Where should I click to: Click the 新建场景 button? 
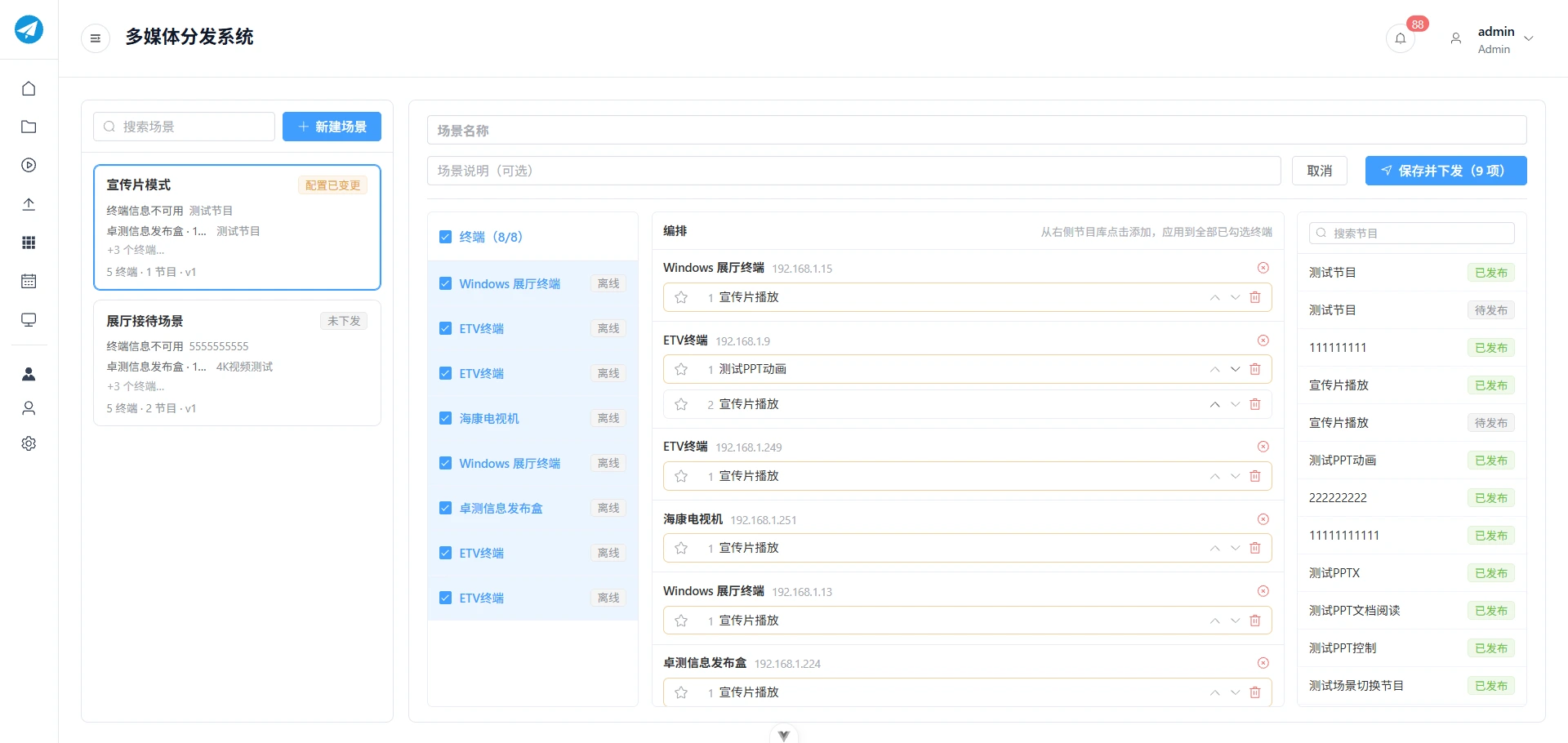pyautogui.click(x=332, y=127)
